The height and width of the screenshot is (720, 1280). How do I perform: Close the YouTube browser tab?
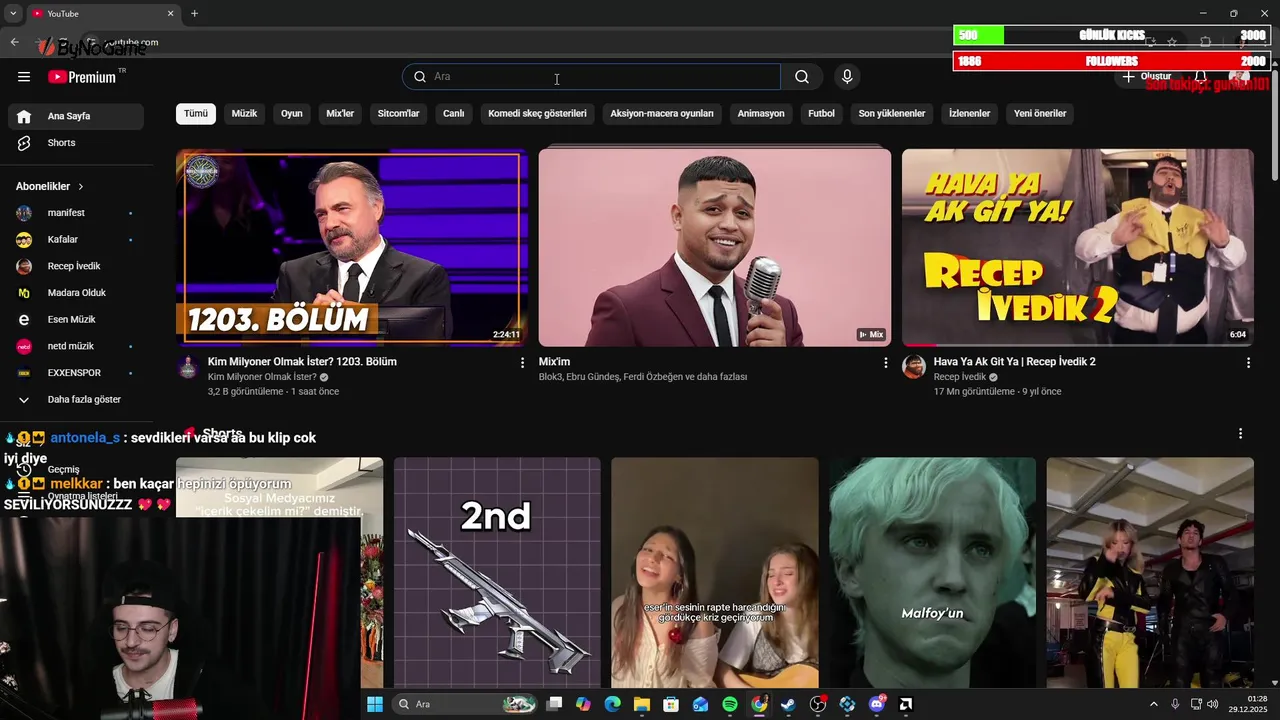[170, 14]
